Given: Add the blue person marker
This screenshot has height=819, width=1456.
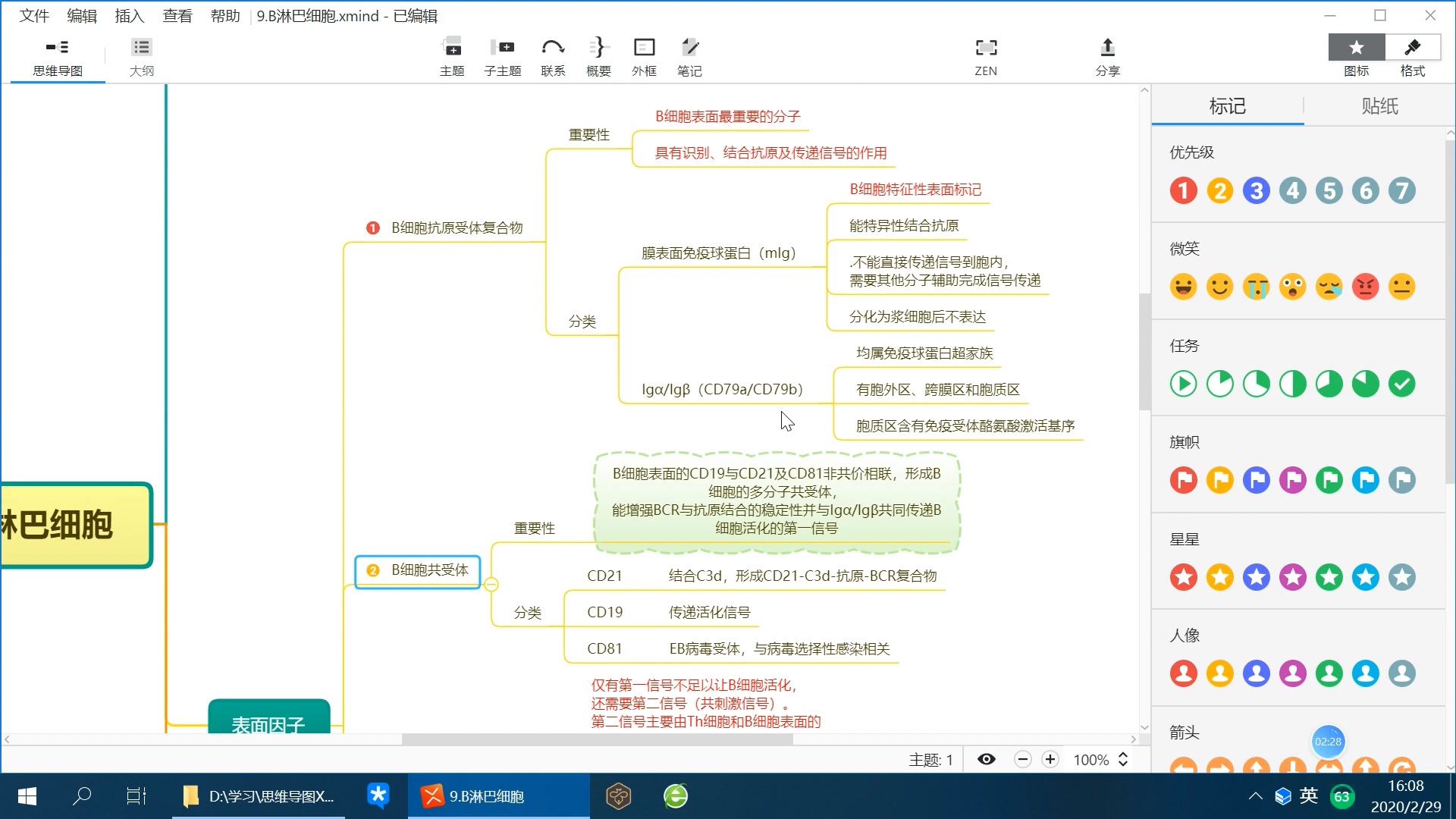Looking at the screenshot, I should pos(1256,673).
